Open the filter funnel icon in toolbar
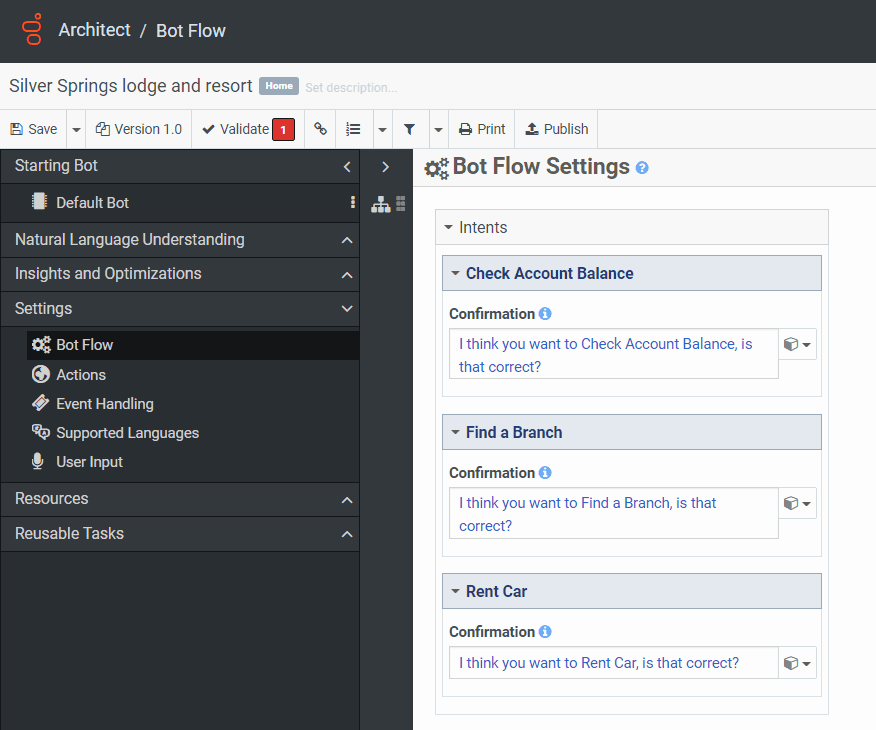The height and width of the screenshot is (730, 876). coord(411,129)
